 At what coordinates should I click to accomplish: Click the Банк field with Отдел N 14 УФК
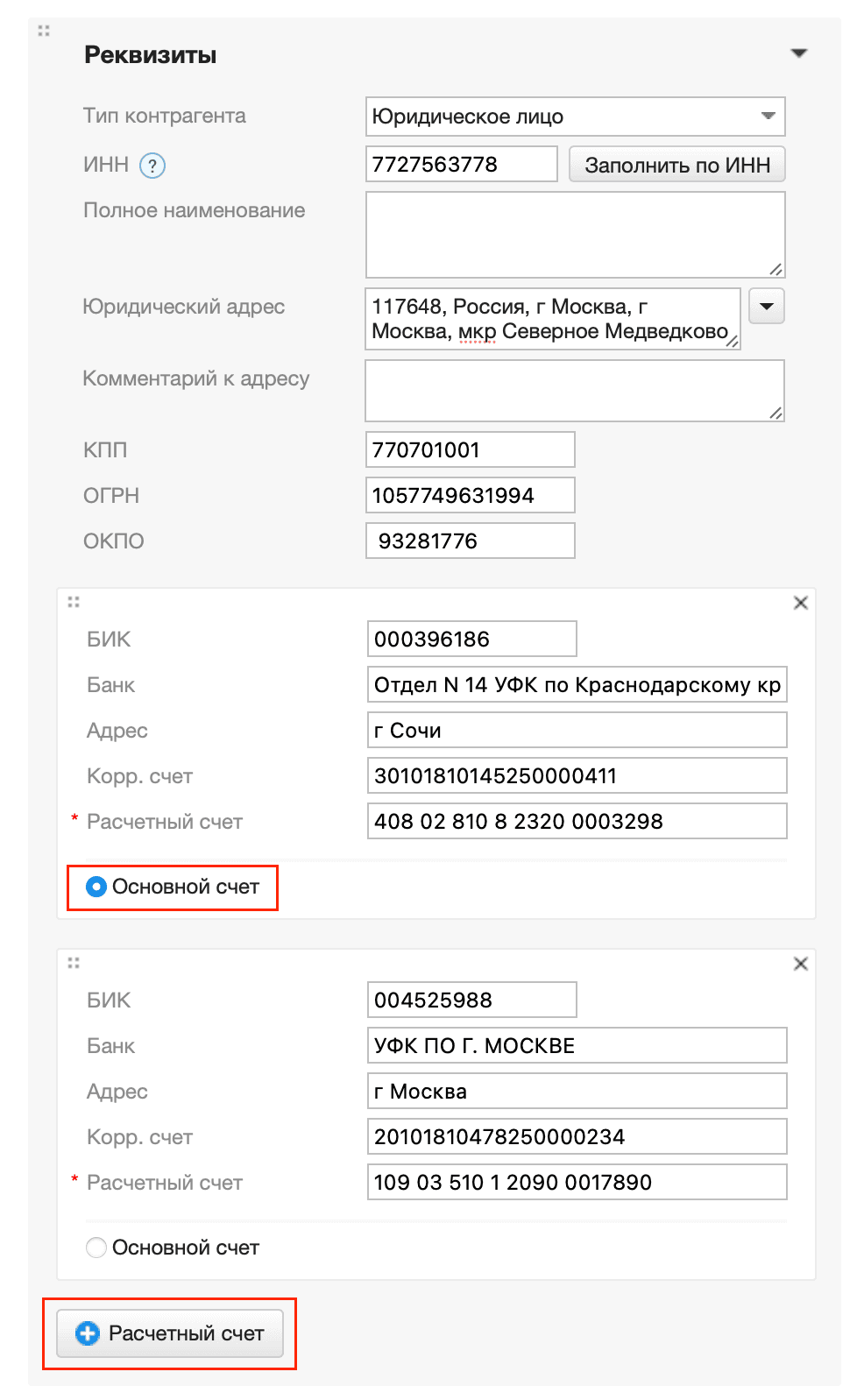coord(577,684)
